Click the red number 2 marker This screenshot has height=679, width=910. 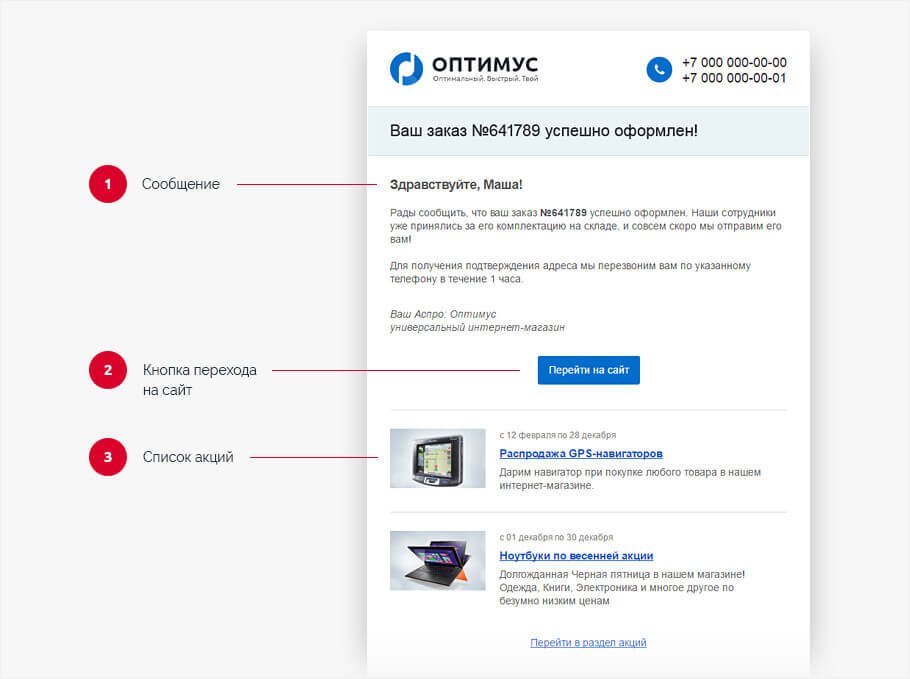pyautogui.click(x=108, y=370)
